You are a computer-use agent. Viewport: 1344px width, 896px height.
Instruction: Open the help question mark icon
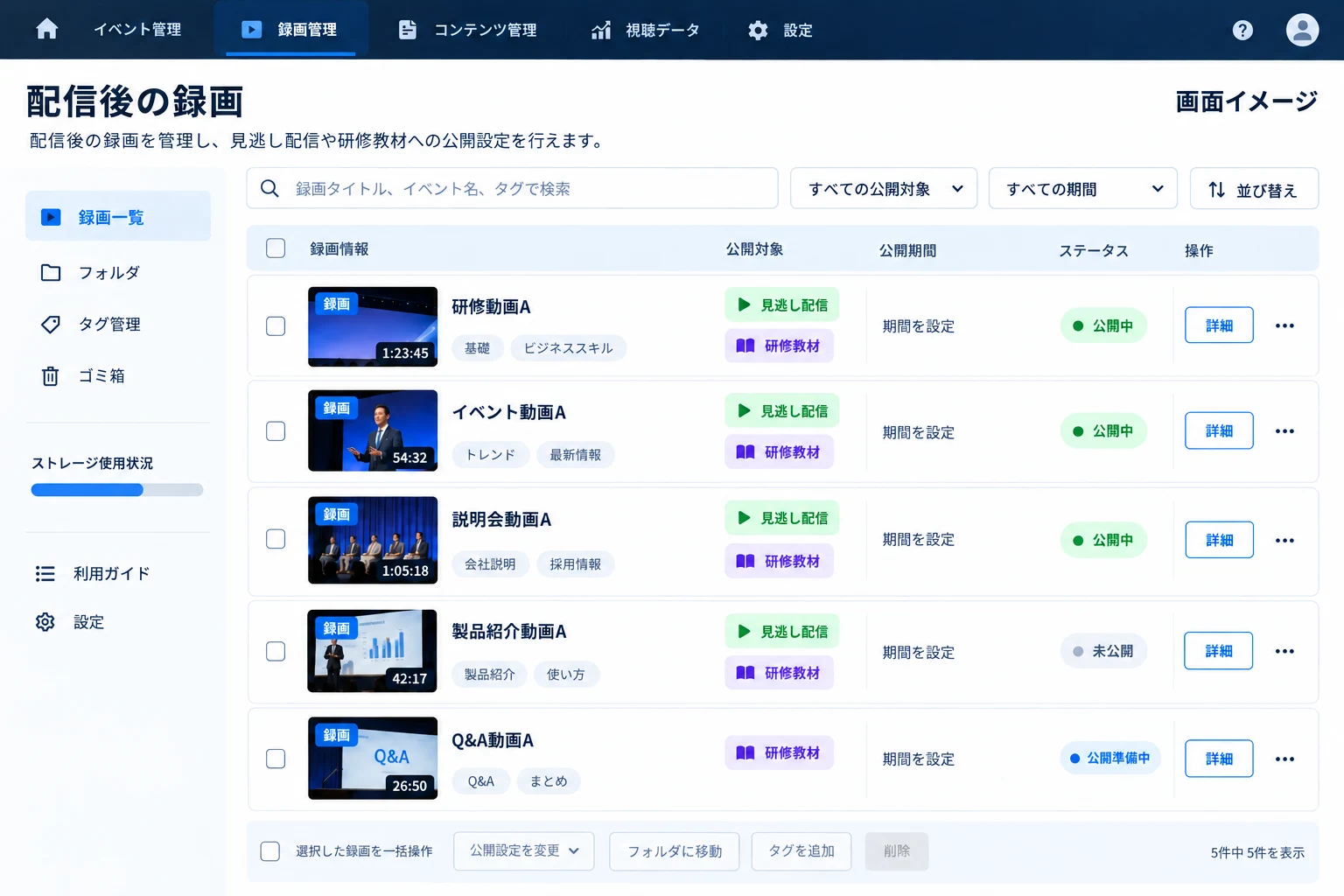[x=1242, y=30]
